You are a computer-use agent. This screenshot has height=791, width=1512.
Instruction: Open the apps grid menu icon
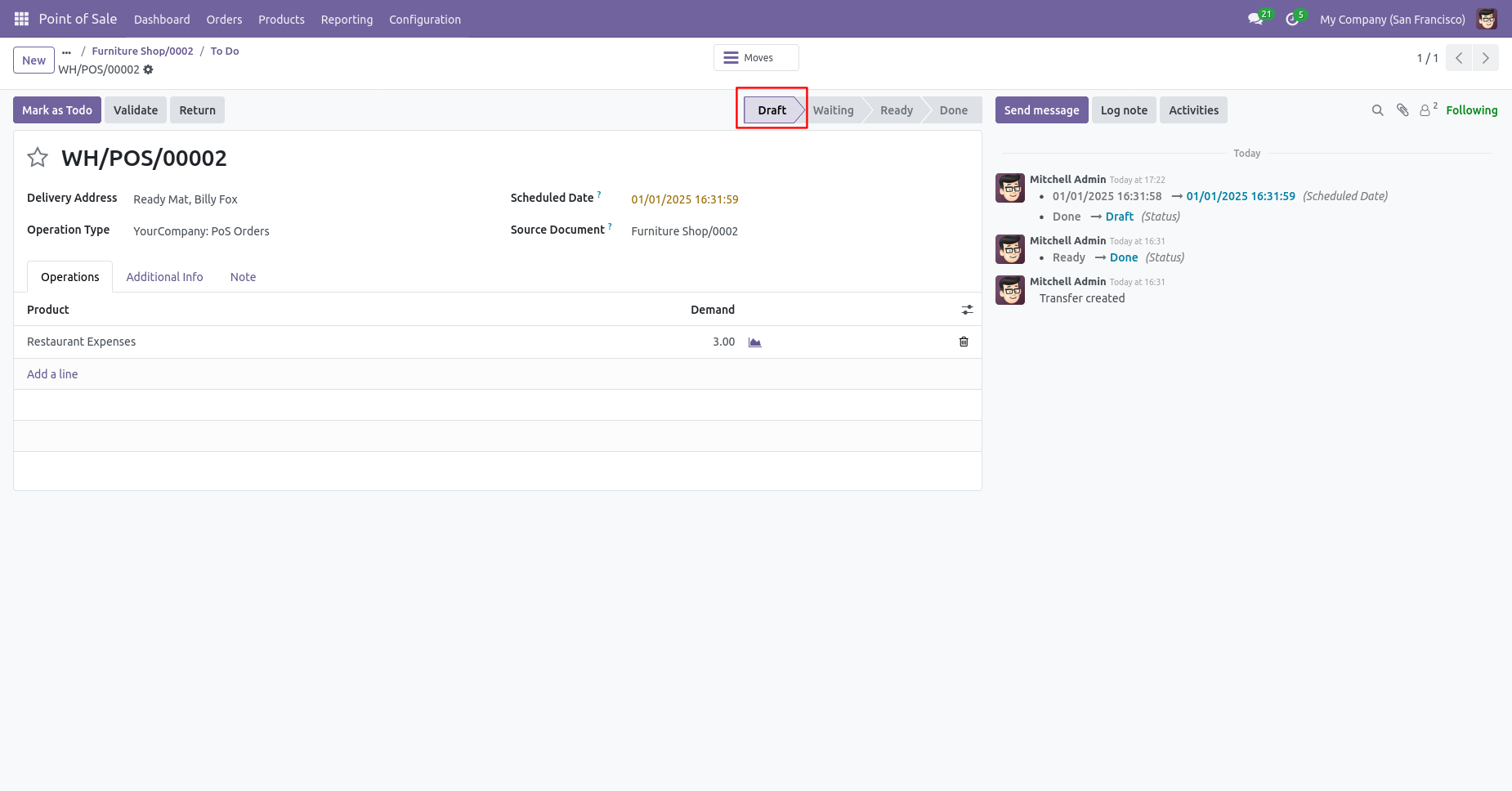click(21, 19)
